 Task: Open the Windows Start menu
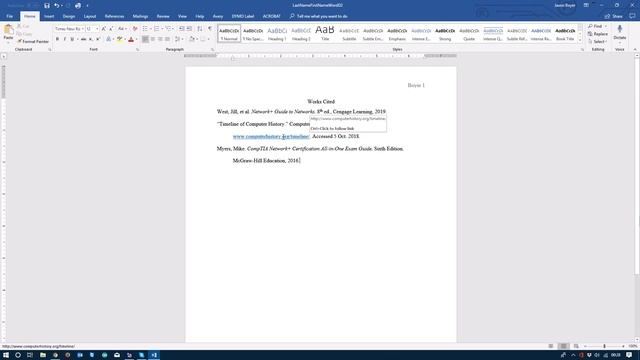[6, 355]
